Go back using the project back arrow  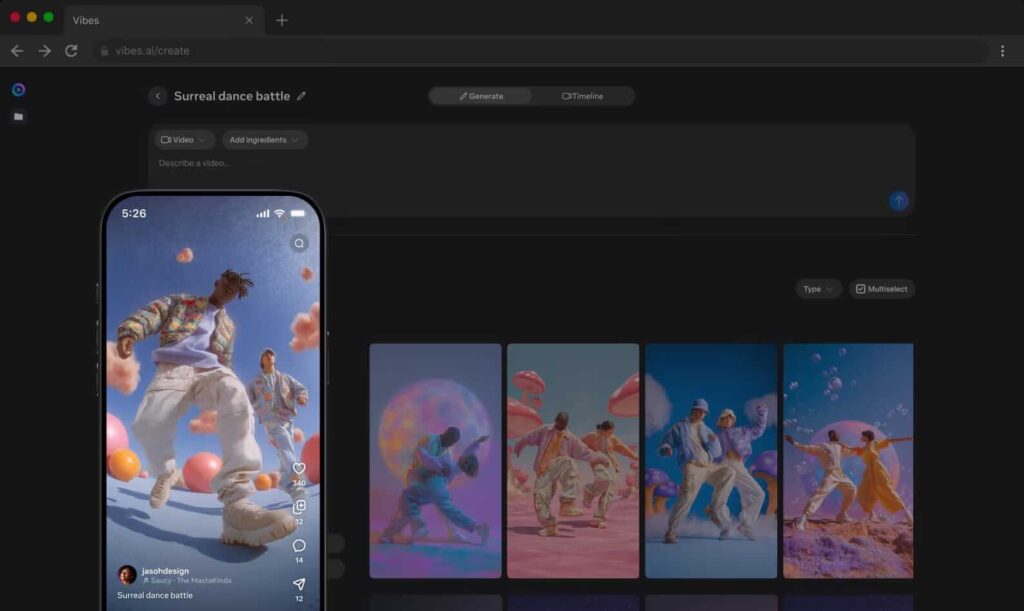(157, 95)
